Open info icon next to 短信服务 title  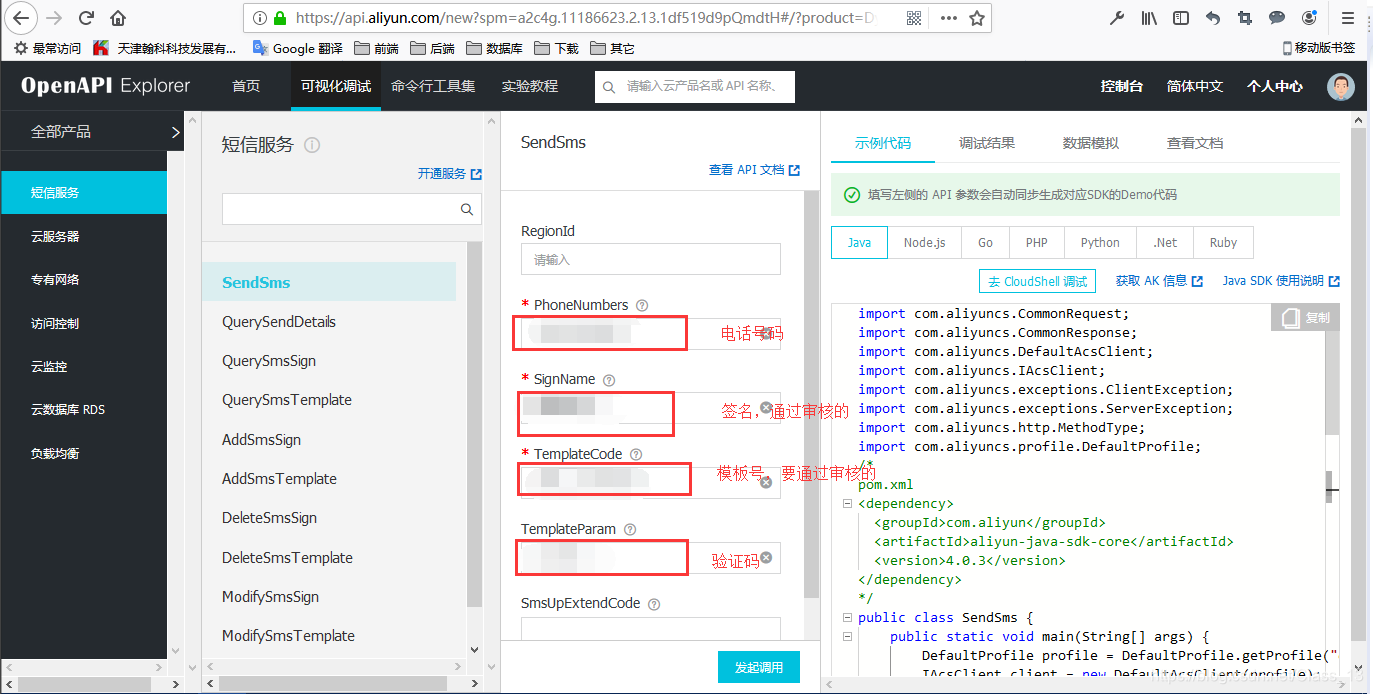pyautogui.click(x=312, y=145)
